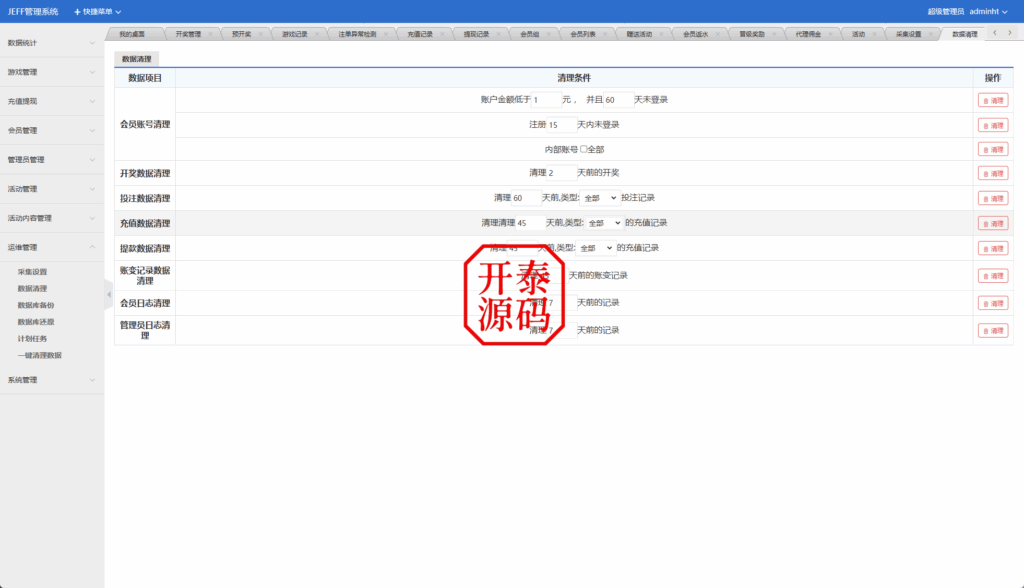Switch to the 代理佣金 tab
The width and height of the screenshot is (1024, 588).
click(x=810, y=32)
